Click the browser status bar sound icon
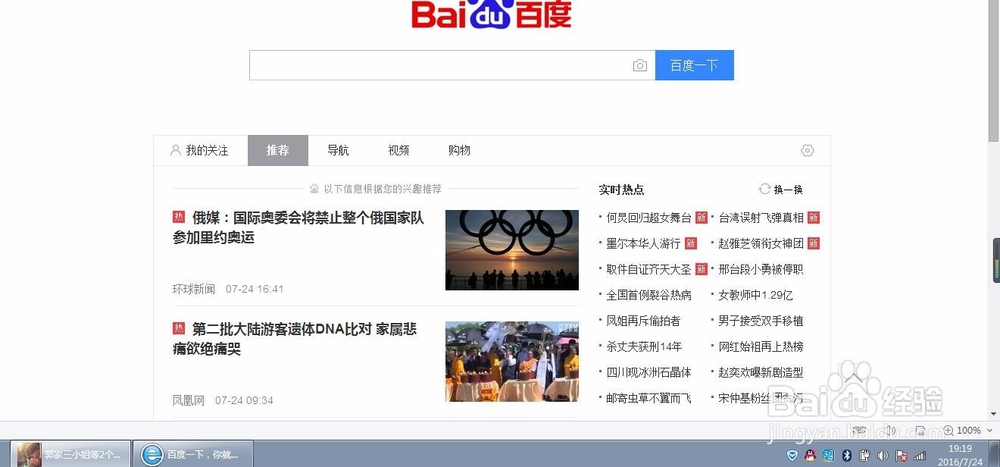 [x=890, y=431]
